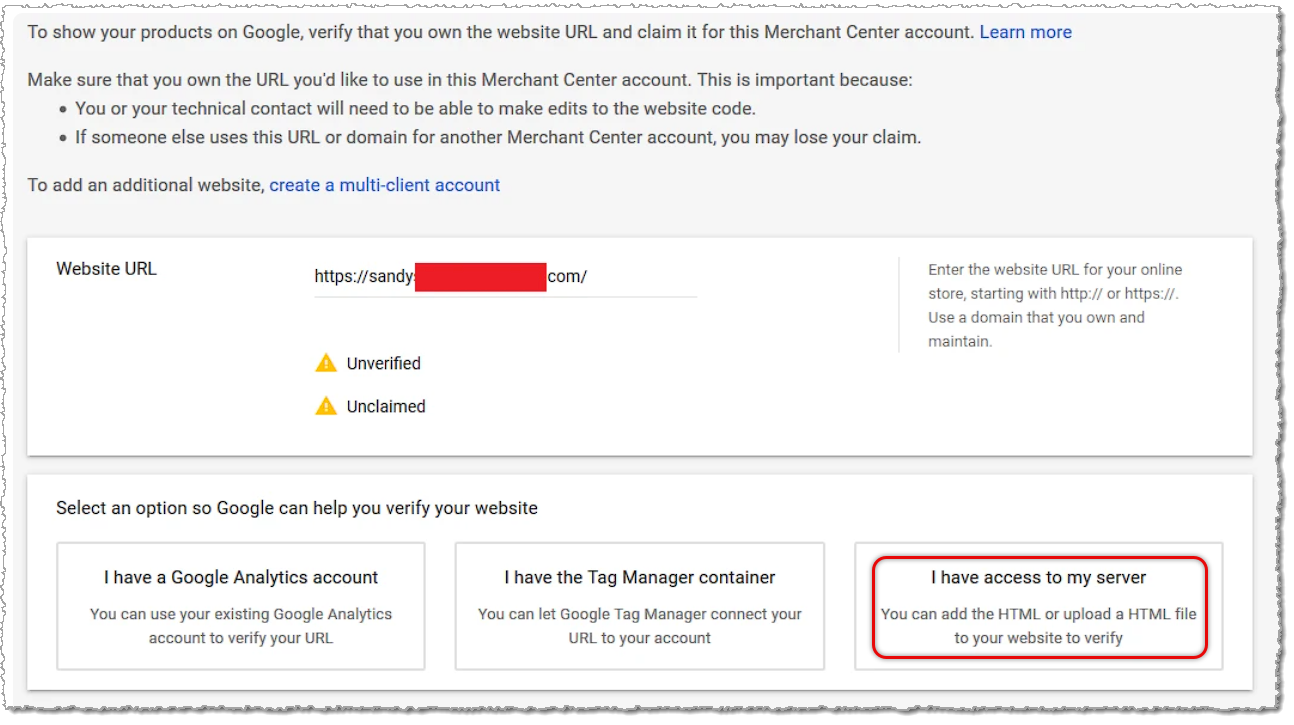Click the text To add an additional website
Screen dimensions: 1294x725
point(146,185)
